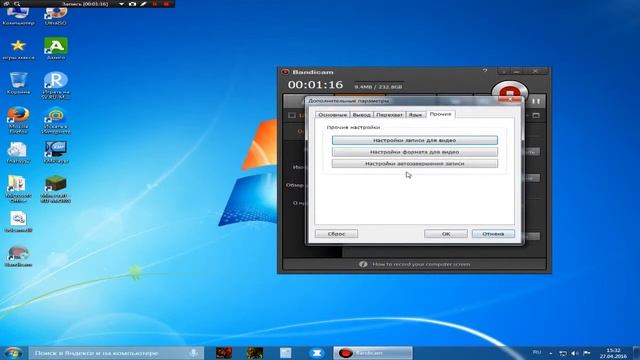
Task: Click the red Bandicam stop recording button
Action: point(509,91)
